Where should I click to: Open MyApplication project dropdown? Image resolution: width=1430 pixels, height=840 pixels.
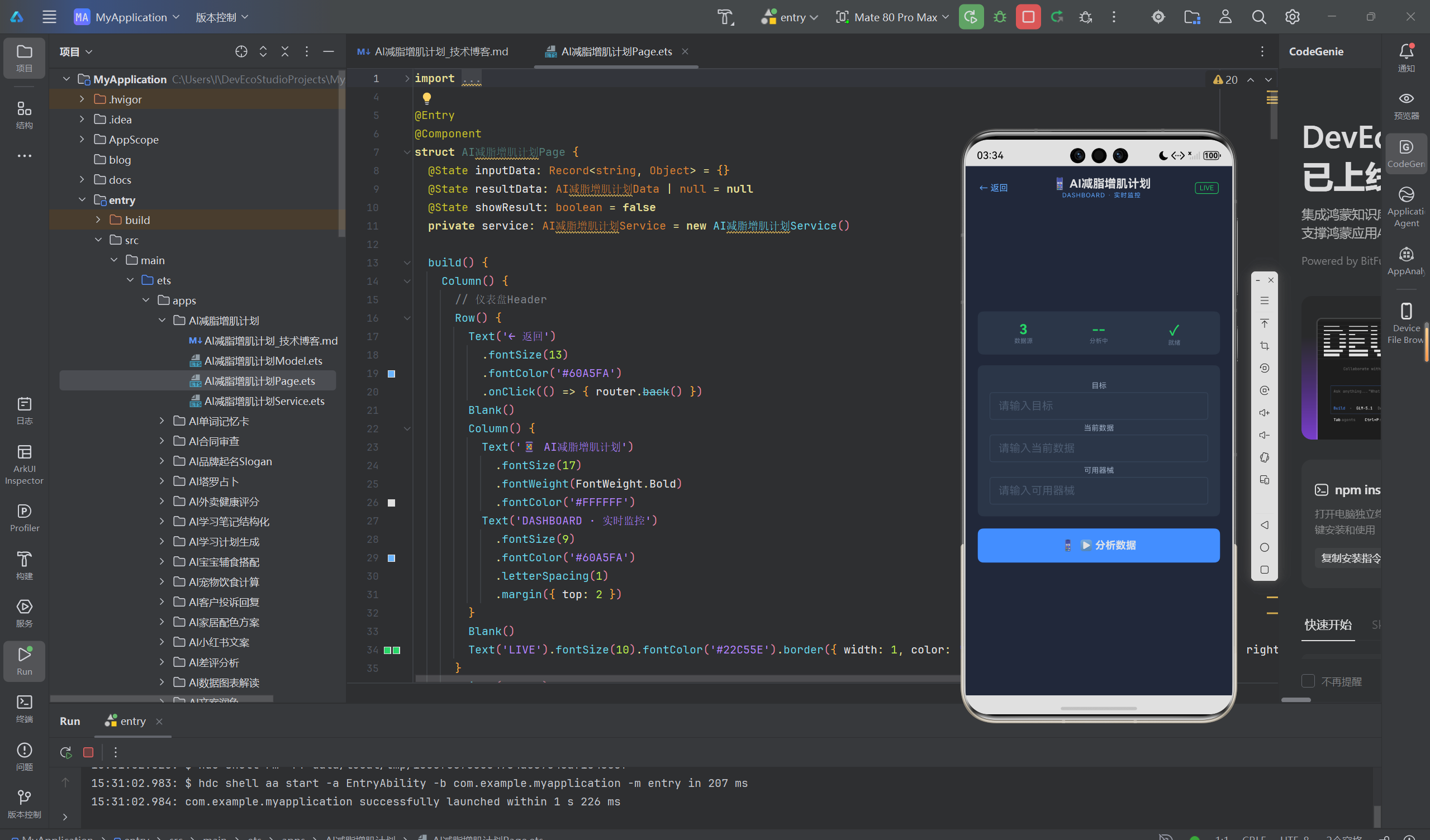(x=127, y=17)
